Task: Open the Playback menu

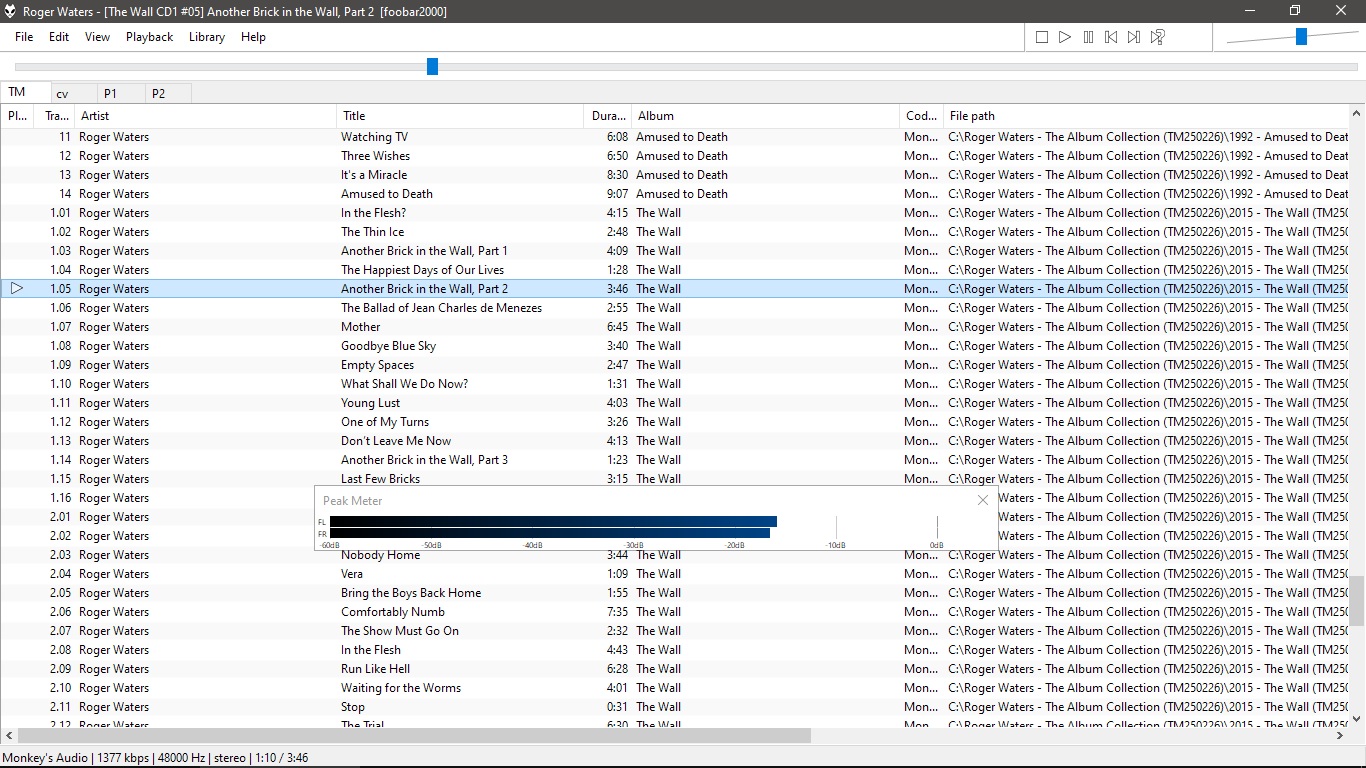Action: (x=149, y=37)
